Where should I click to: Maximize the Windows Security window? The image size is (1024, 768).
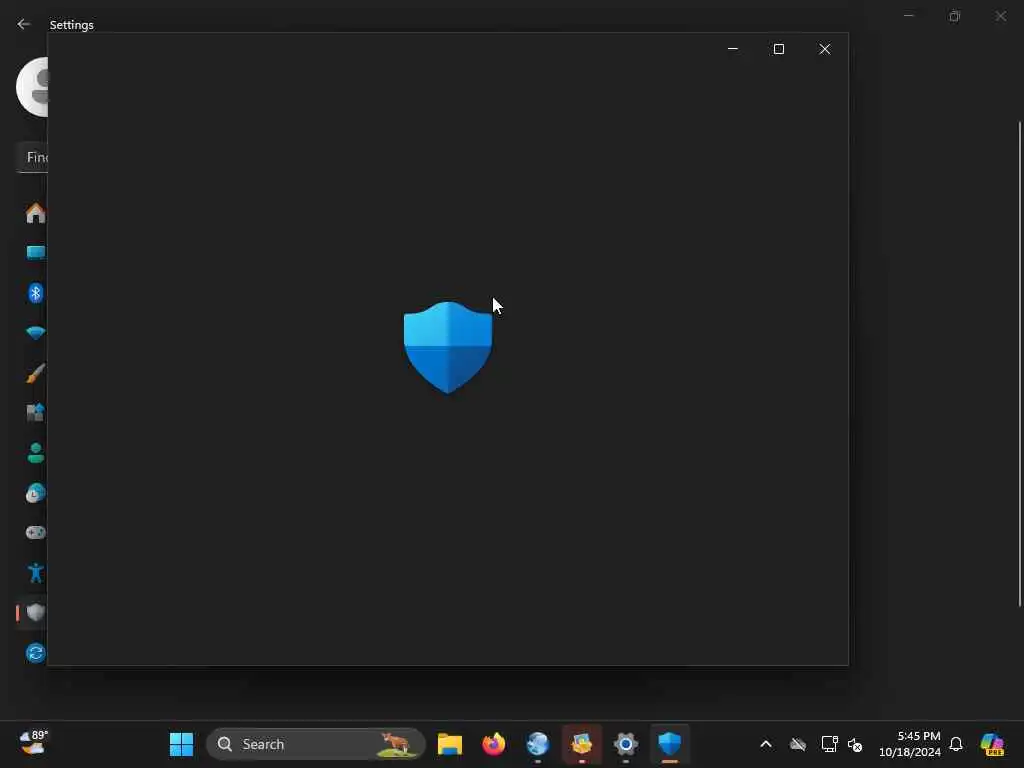click(778, 49)
